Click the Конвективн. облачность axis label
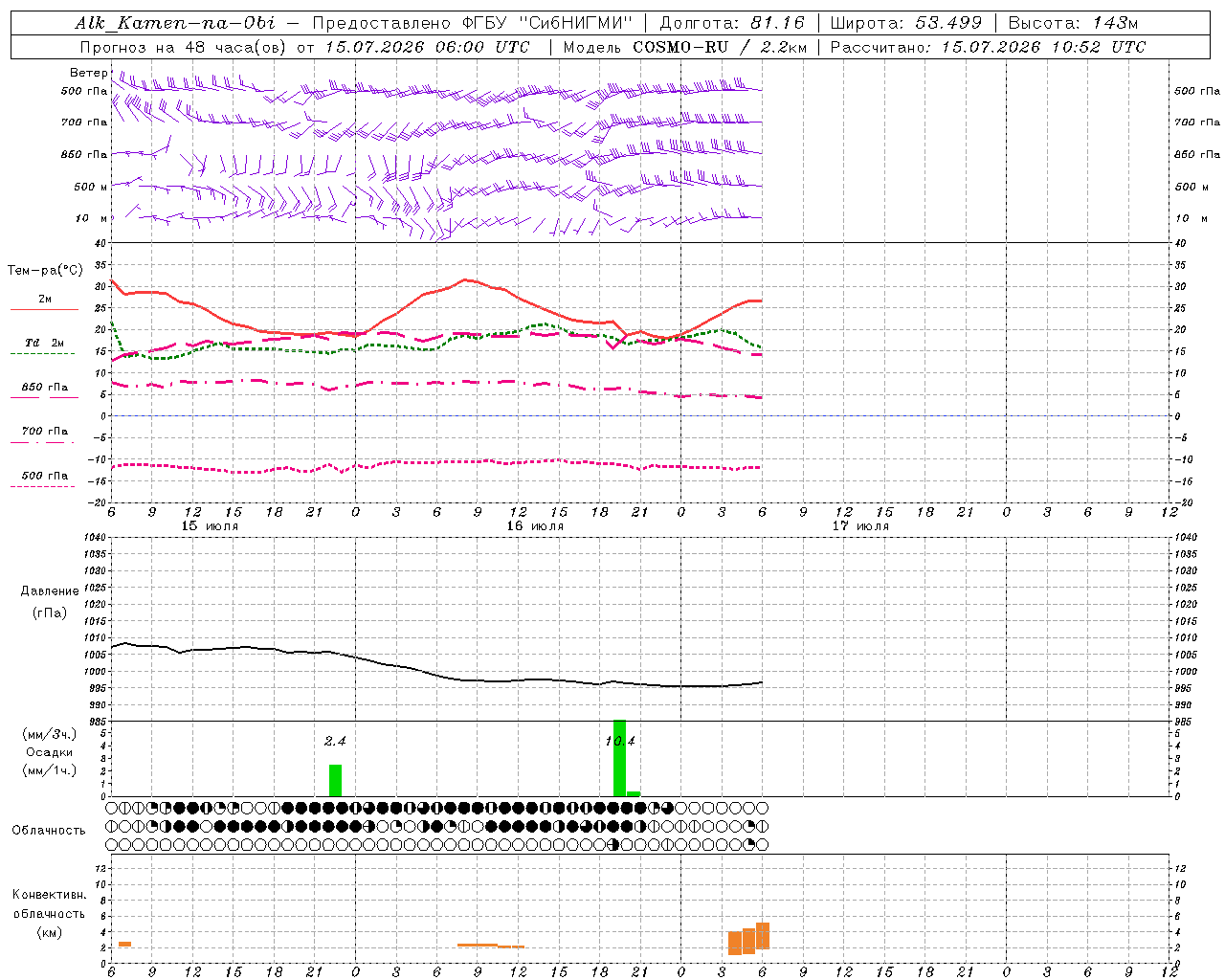The height and width of the screenshot is (980, 1225). [x=49, y=913]
